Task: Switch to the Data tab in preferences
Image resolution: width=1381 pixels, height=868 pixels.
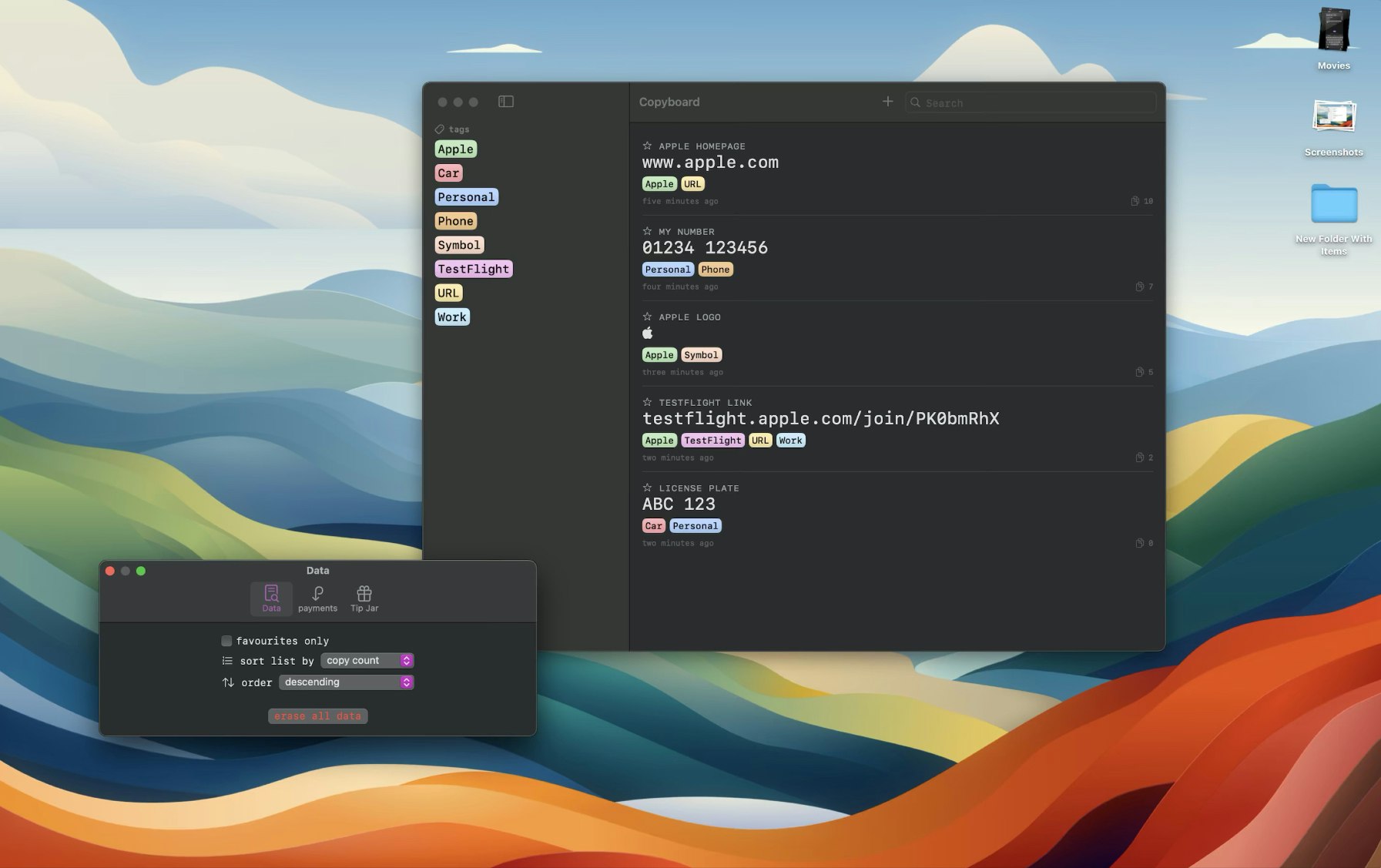Action: click(271, 598)
